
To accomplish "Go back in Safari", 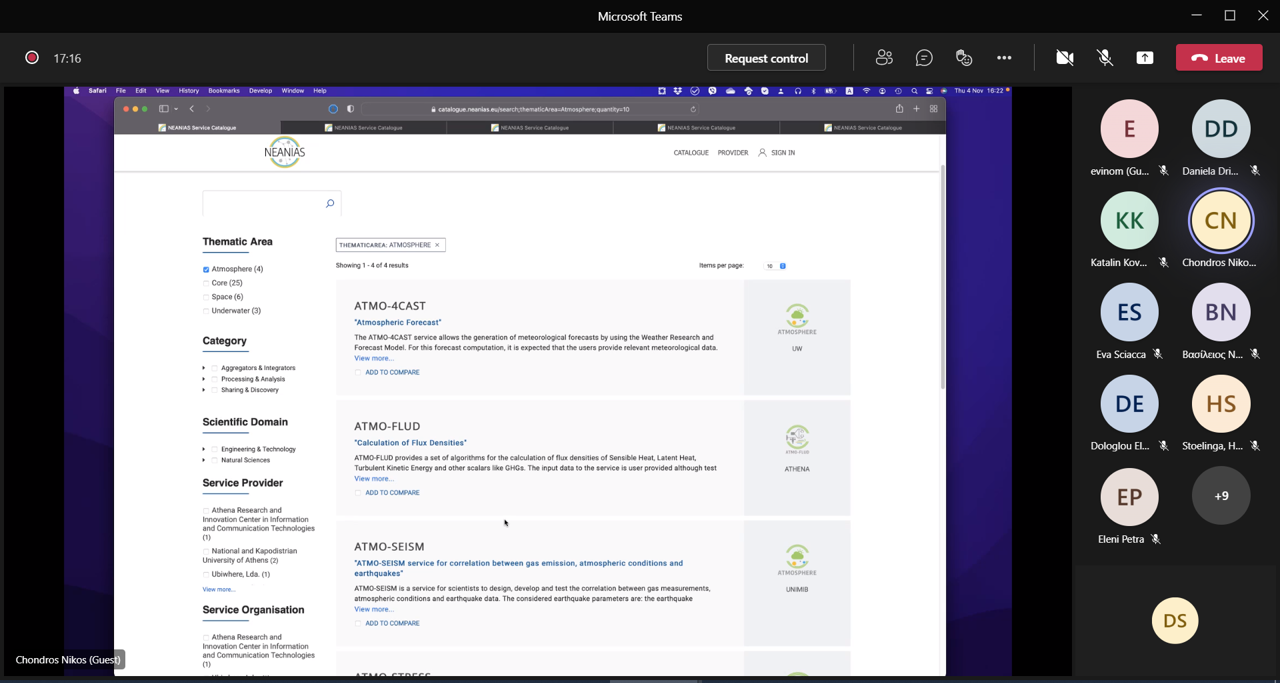I will pos(191,109).
